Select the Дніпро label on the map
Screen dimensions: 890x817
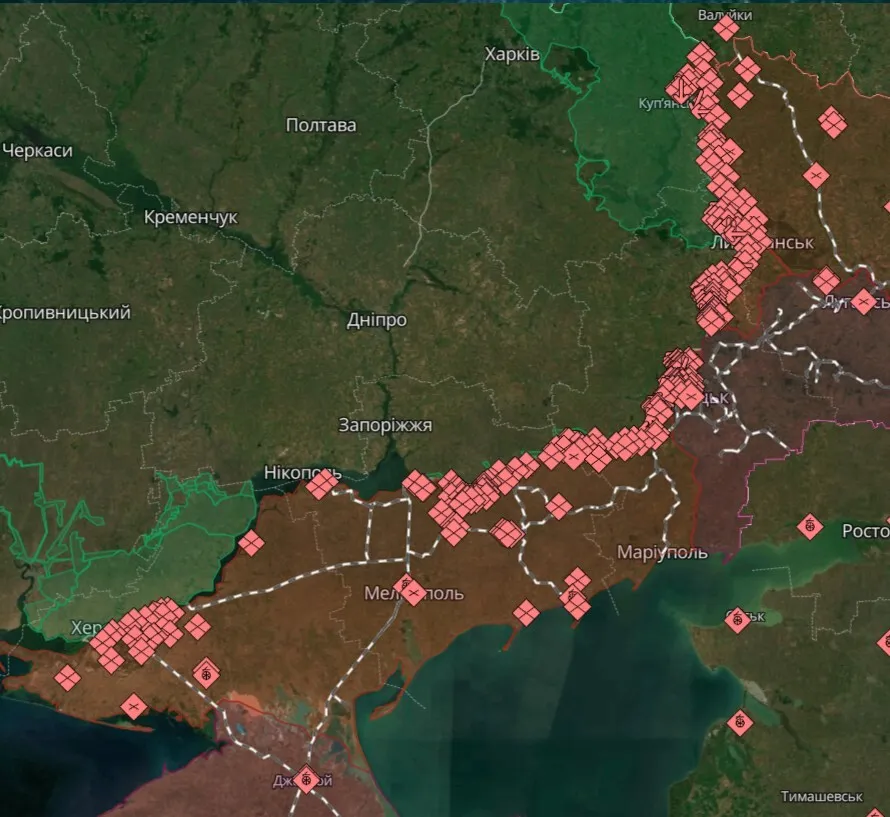click(378, 318)
